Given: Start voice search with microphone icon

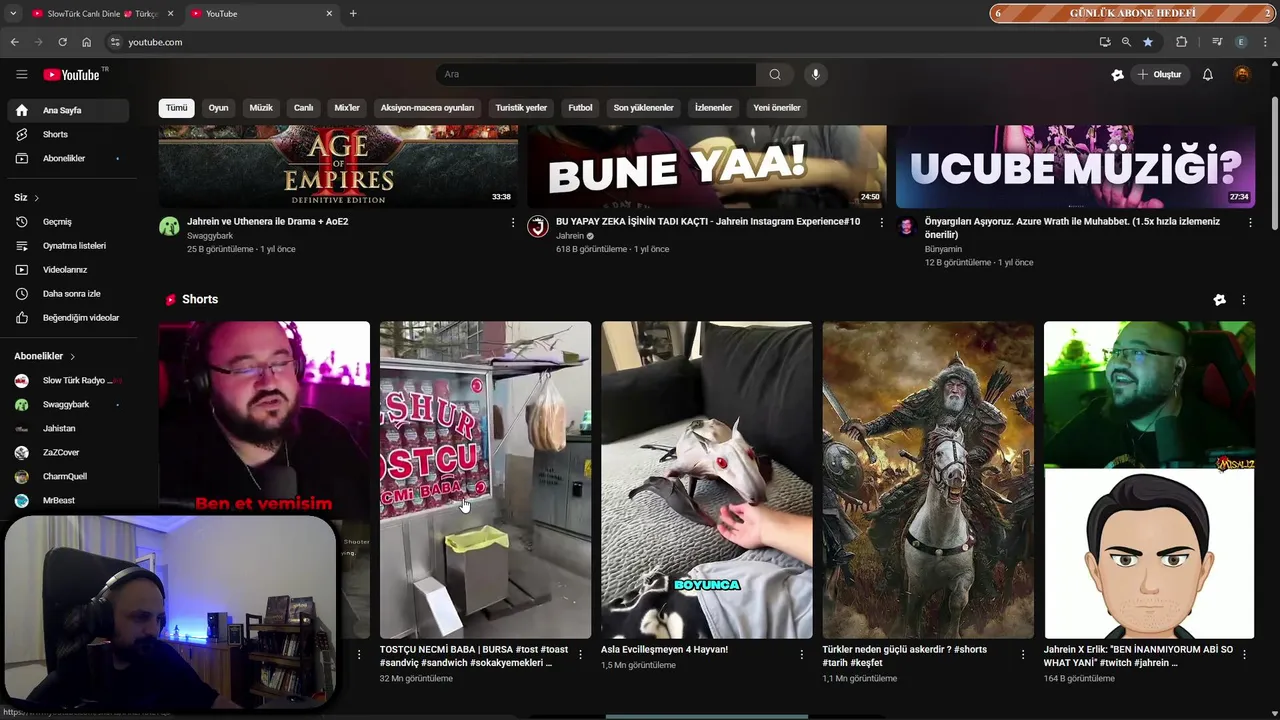Looking at the screenshot, I should [x=815, y=74].
